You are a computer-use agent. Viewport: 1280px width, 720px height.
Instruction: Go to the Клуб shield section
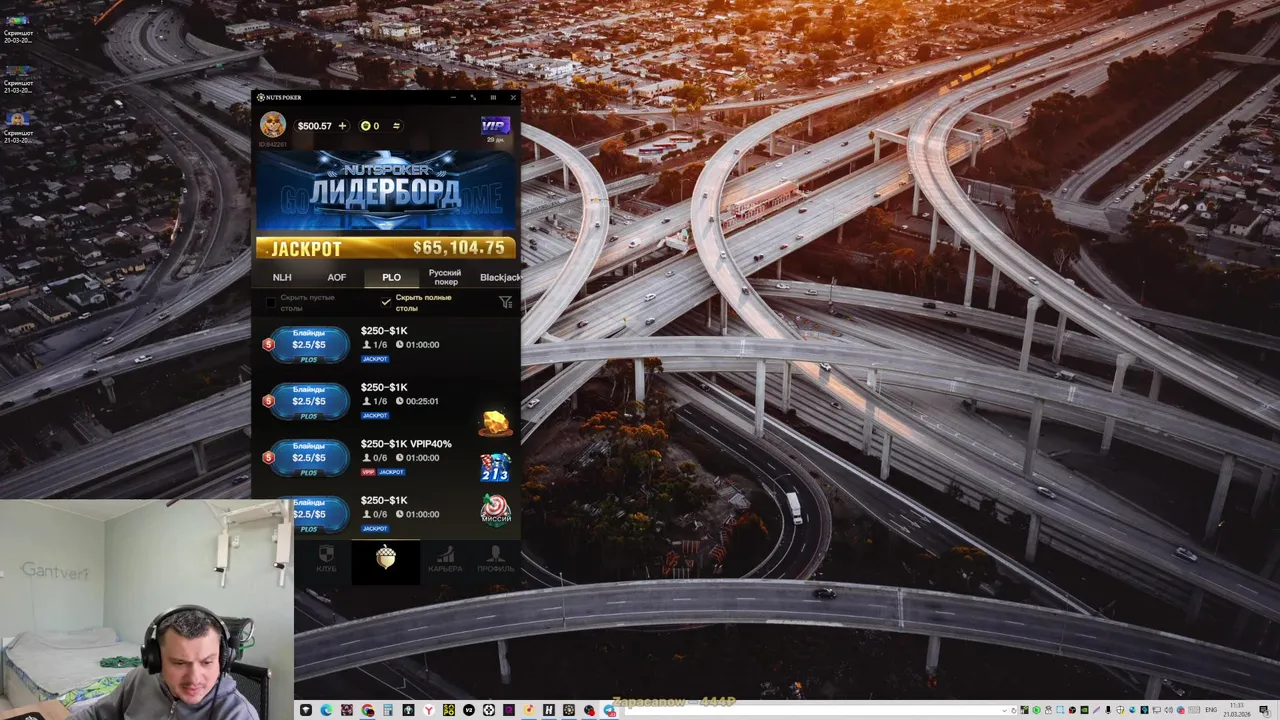tap(326, 558)
